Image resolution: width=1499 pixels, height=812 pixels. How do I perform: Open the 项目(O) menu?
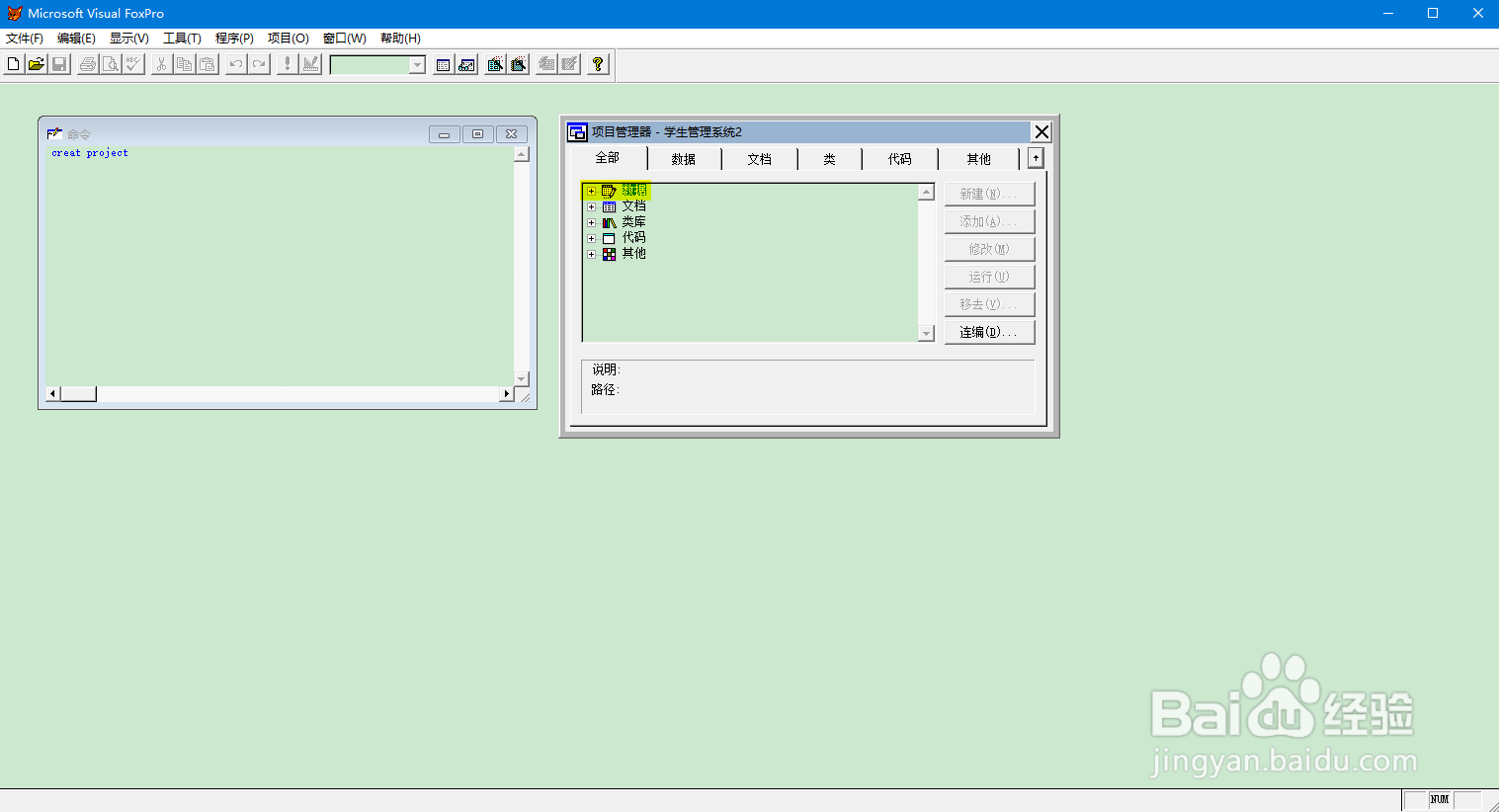click(x=289, y=39)
